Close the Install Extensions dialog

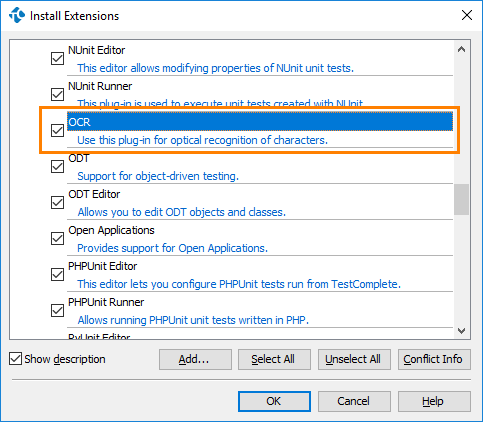[467, 15]
